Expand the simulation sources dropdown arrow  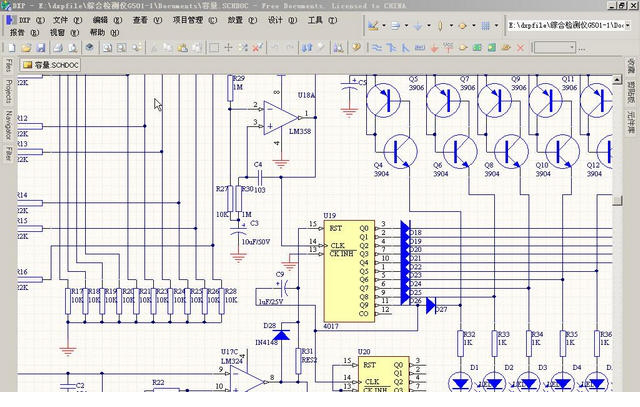474,26
